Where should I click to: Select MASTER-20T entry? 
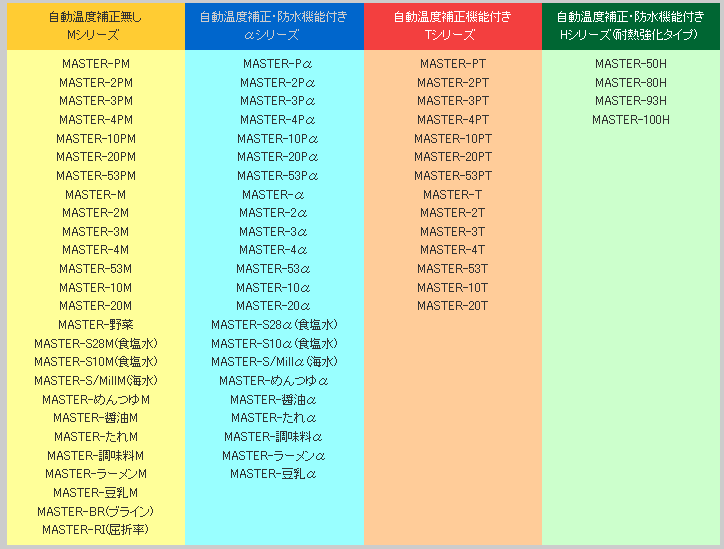452,305
